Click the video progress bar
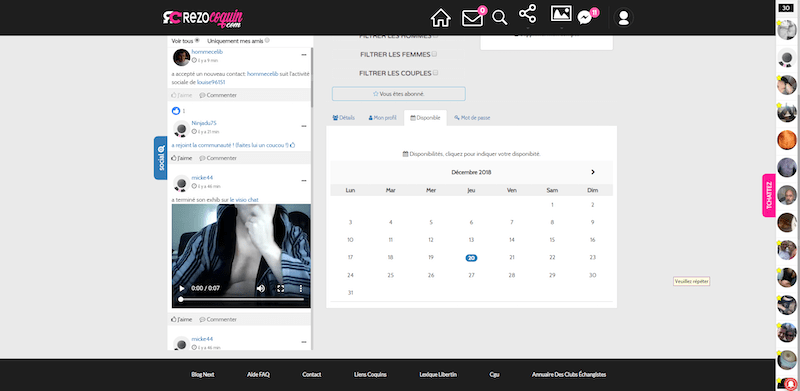Screen dimensions: 800x391 pyautogui.click(x=242, y=300)
